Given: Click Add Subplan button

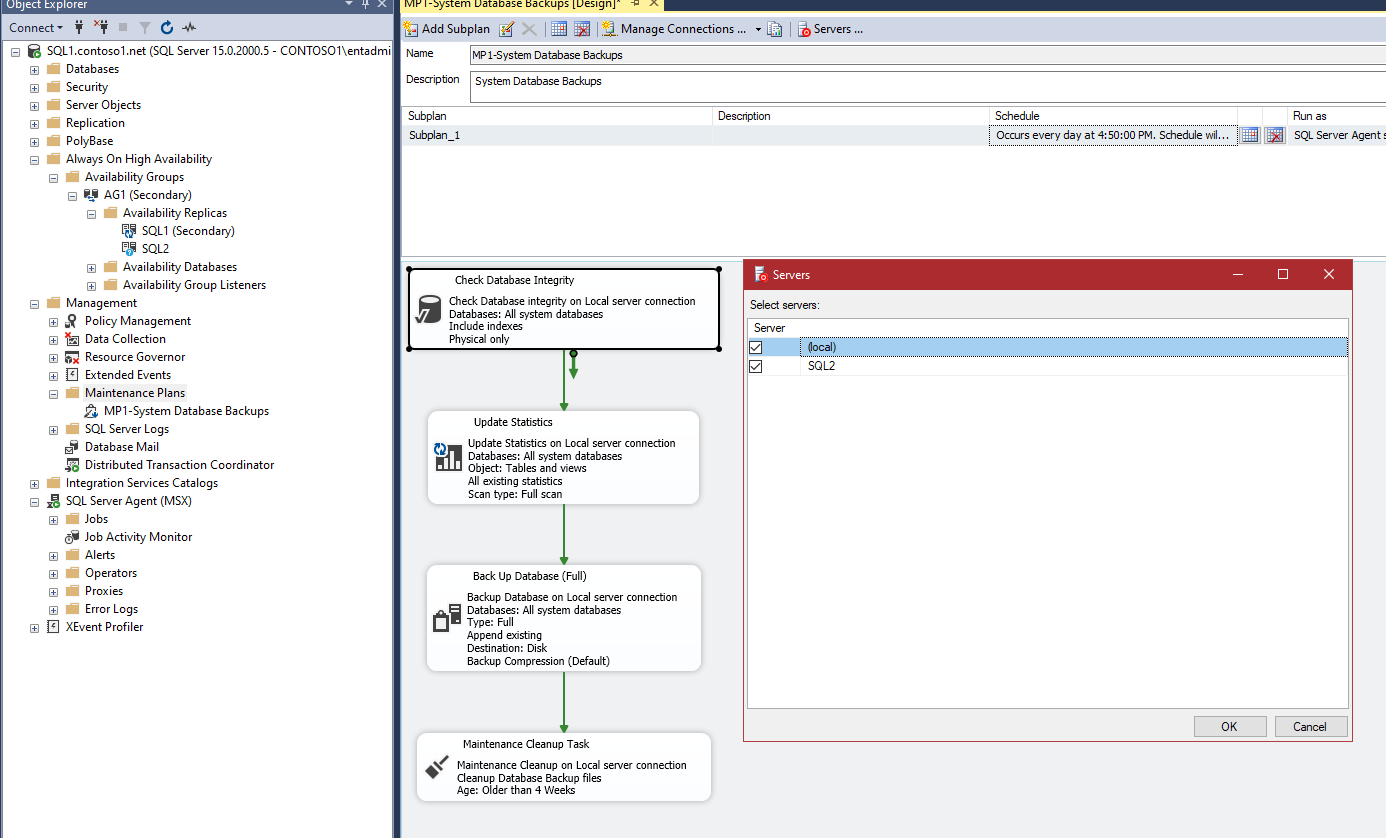Looking at the screenshot, I should coord(447,29).
